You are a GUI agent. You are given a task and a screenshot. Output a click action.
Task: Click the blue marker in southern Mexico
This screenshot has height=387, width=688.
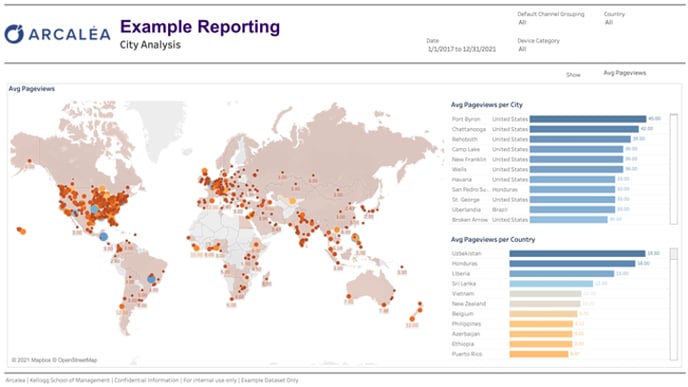[x=103, y=236]
